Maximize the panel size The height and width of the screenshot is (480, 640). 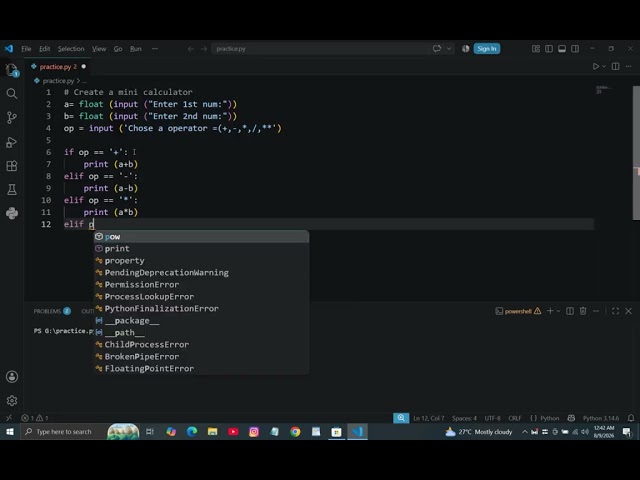615,311
